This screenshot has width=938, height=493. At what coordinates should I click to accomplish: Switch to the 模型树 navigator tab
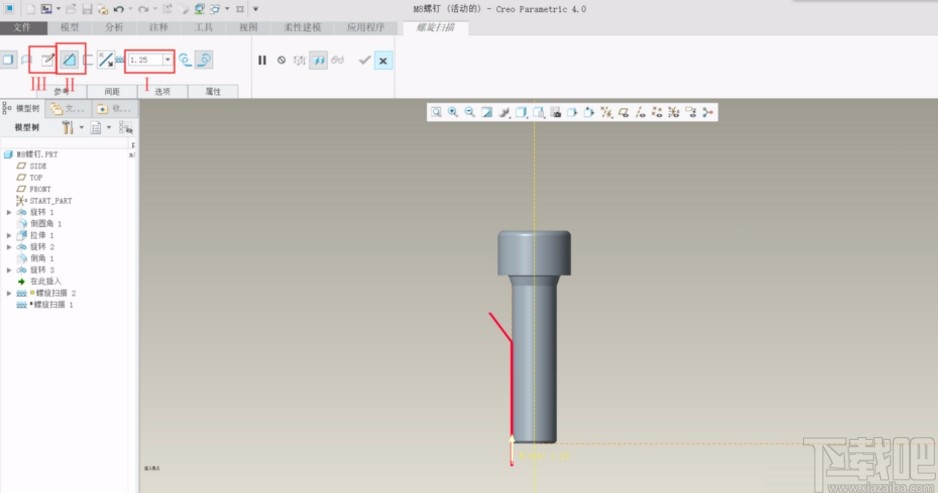point(22,108)
